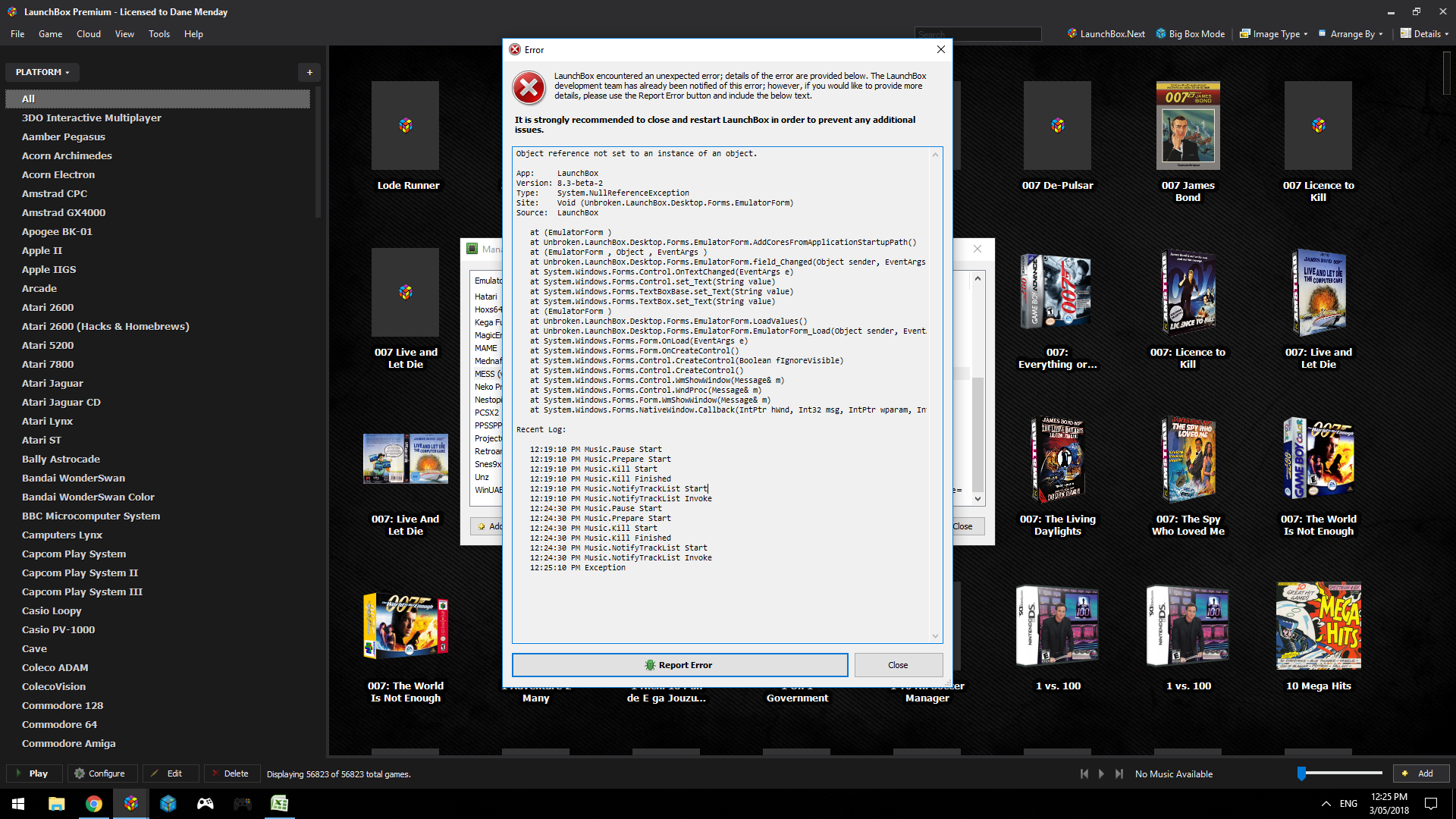Viewport: 1456px width, 819px height.
Task: Select Capcom Play System III platform
Action: pyautogui.click(x=82, y=591)
